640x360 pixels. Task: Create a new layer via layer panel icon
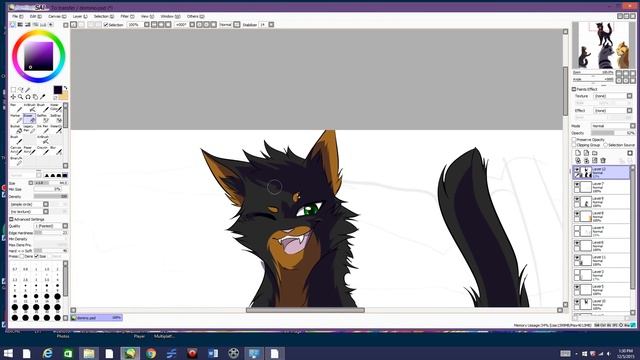578,153
